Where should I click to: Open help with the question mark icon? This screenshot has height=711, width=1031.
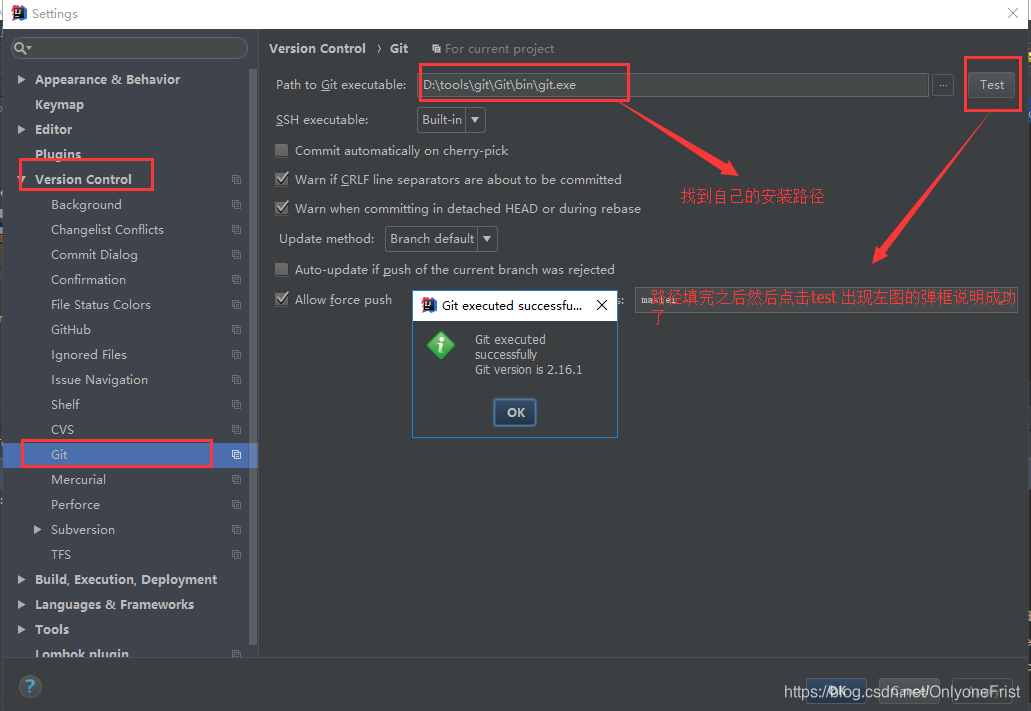(x=30, y=687)
